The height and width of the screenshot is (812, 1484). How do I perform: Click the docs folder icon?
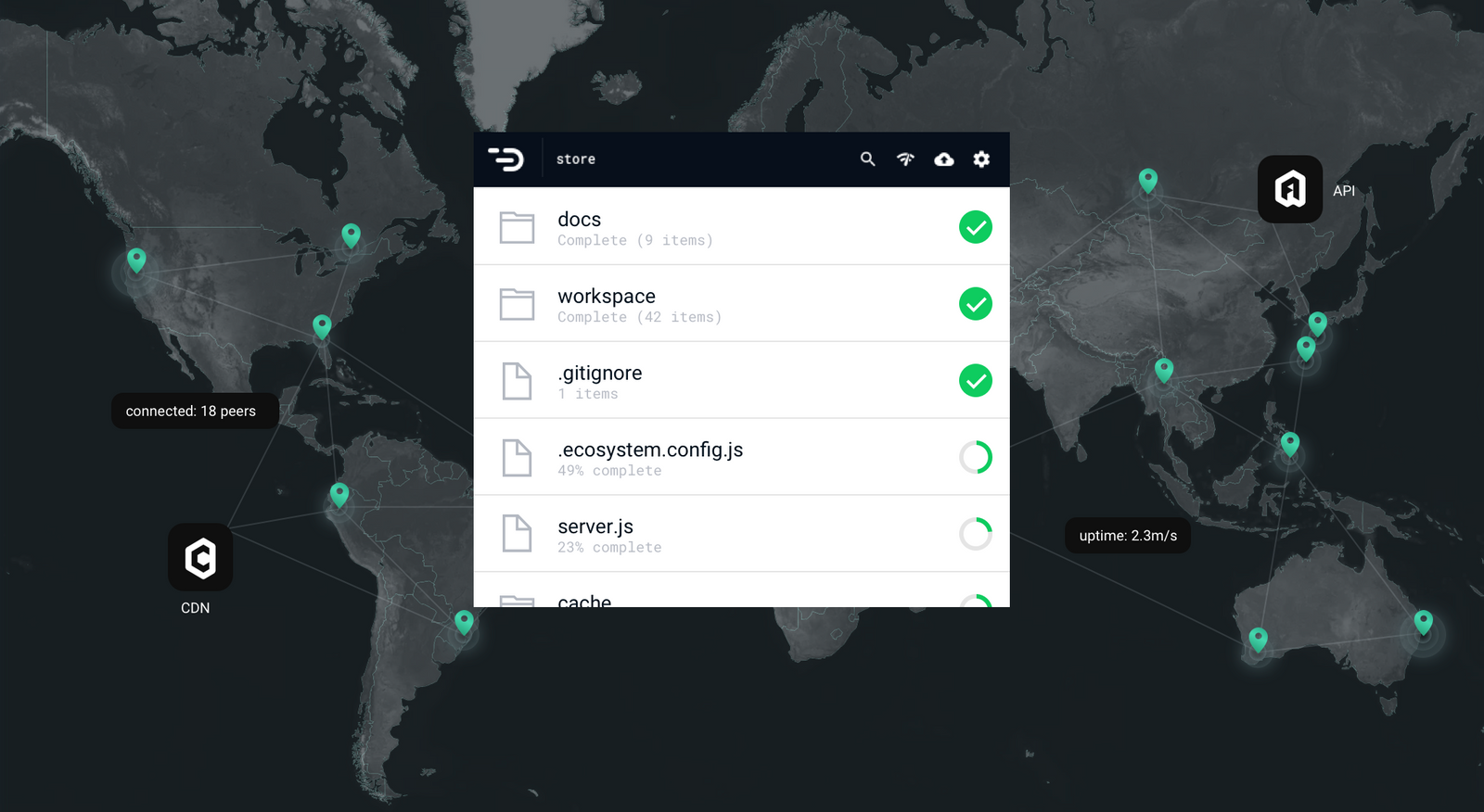tap(517, 227)
